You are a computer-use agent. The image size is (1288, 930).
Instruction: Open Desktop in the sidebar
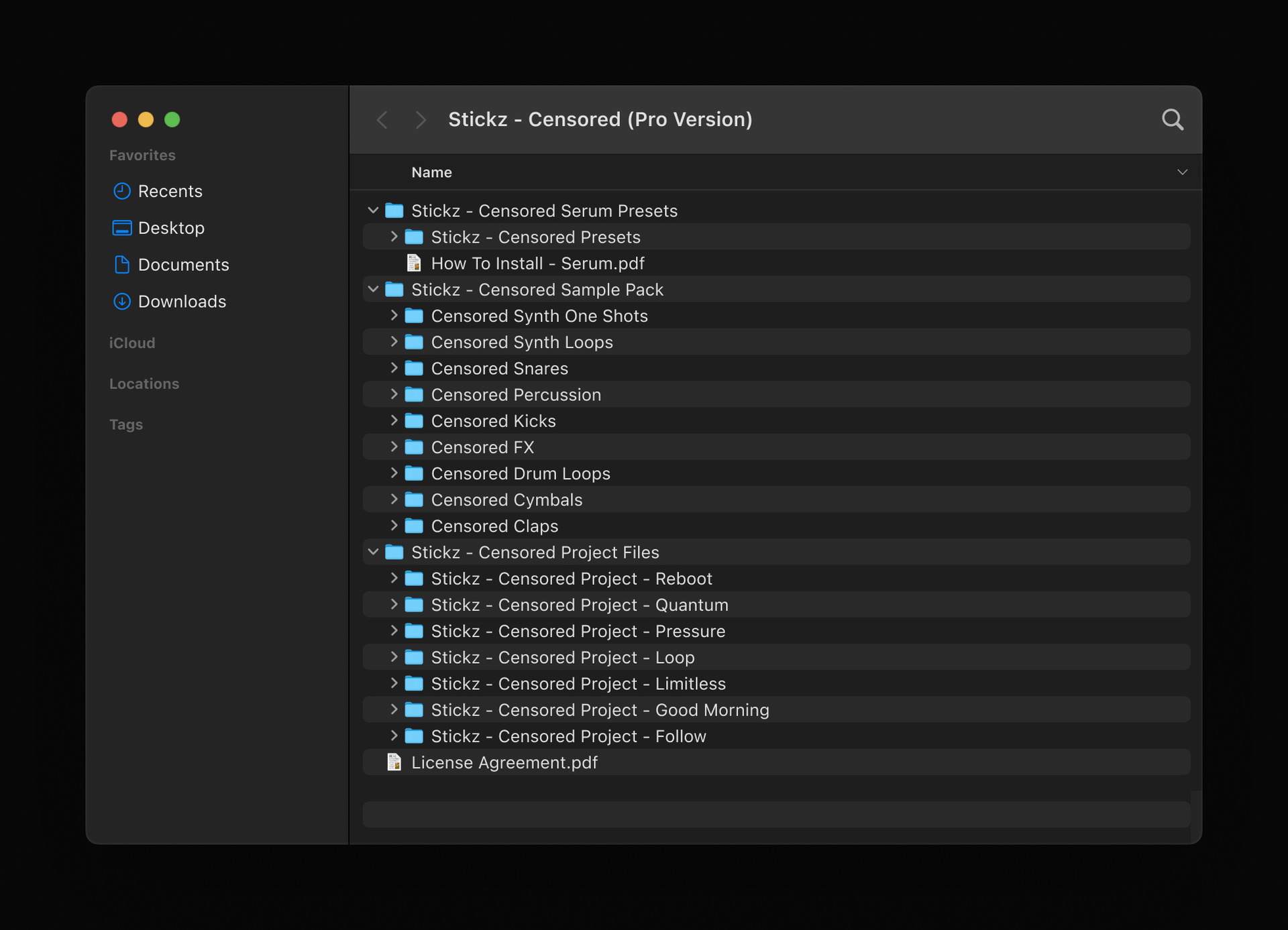pos(158,228)
